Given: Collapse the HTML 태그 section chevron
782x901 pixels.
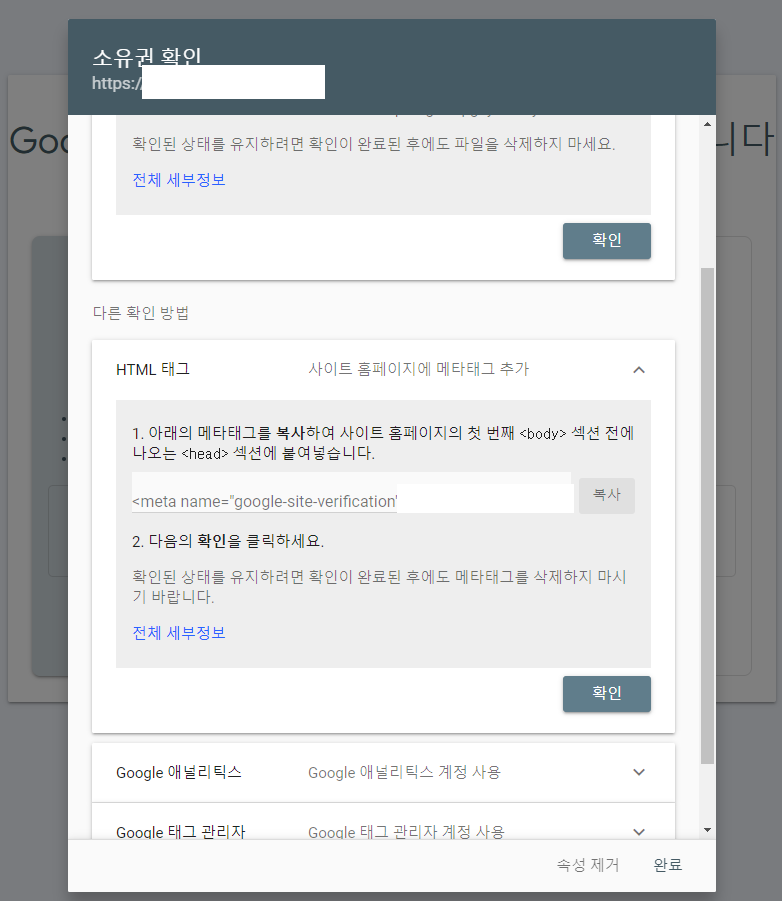Looking at the screenshot, I should (638, 369).
